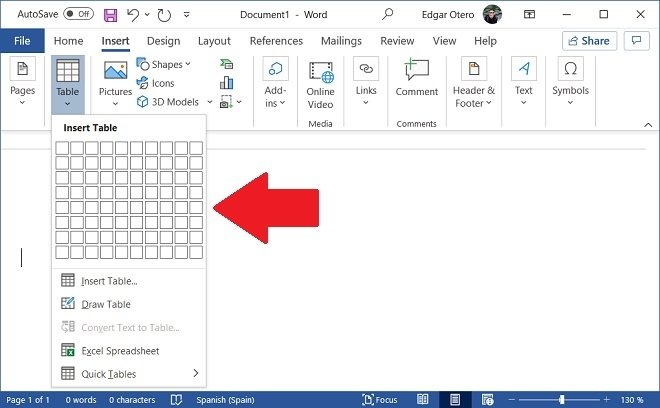Image resolution: width=660 pixels, height=408 pixels.
Task: Click Page 1 of 1 in status bar
Action: tap(28, 400)
